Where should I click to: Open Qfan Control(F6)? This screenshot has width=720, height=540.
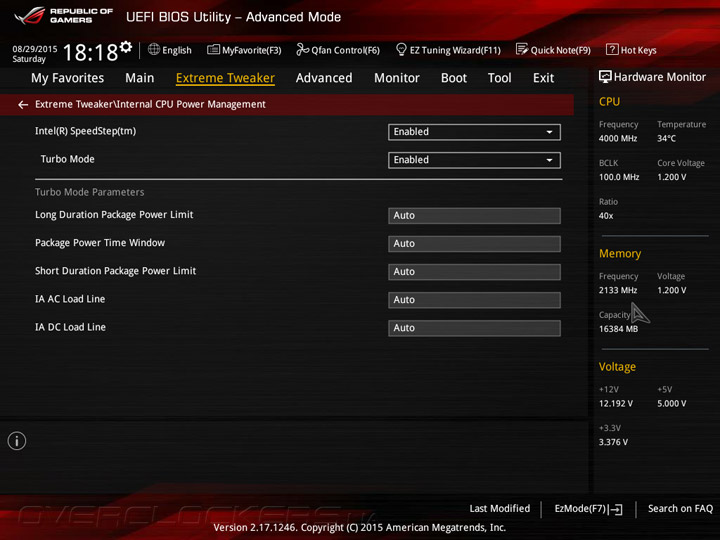tap(338, 50)
